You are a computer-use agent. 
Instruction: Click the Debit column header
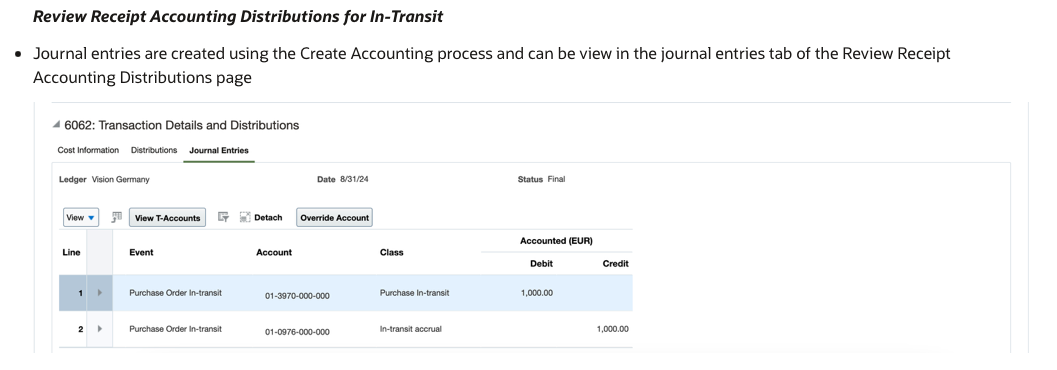(x=541, y=264)
